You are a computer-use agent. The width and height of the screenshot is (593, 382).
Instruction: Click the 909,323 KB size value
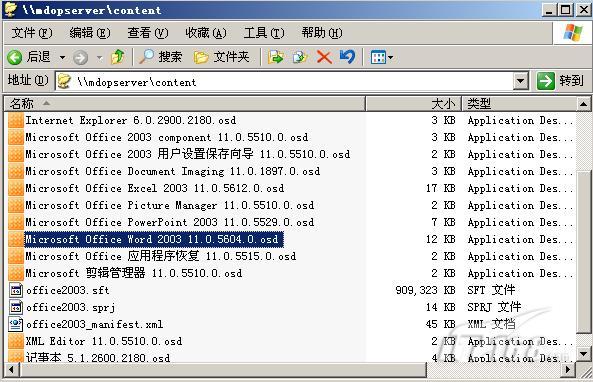[x=425, y=290]
